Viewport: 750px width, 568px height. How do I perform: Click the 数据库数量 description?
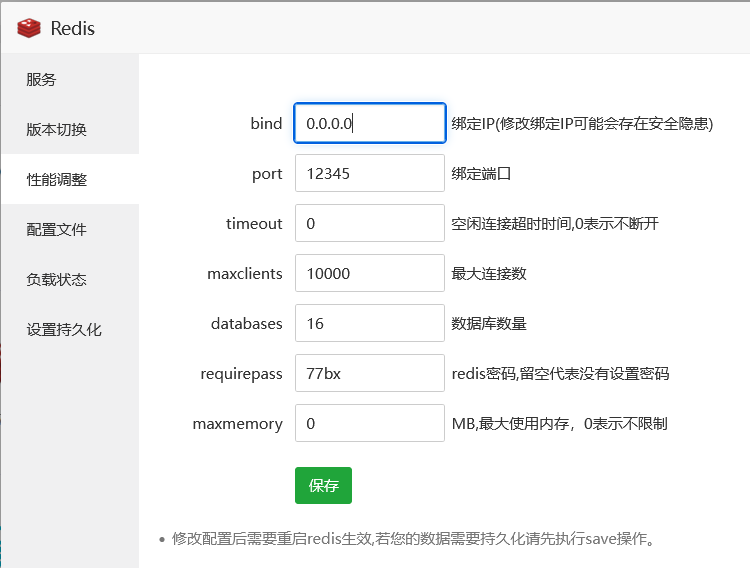(489, 323)
